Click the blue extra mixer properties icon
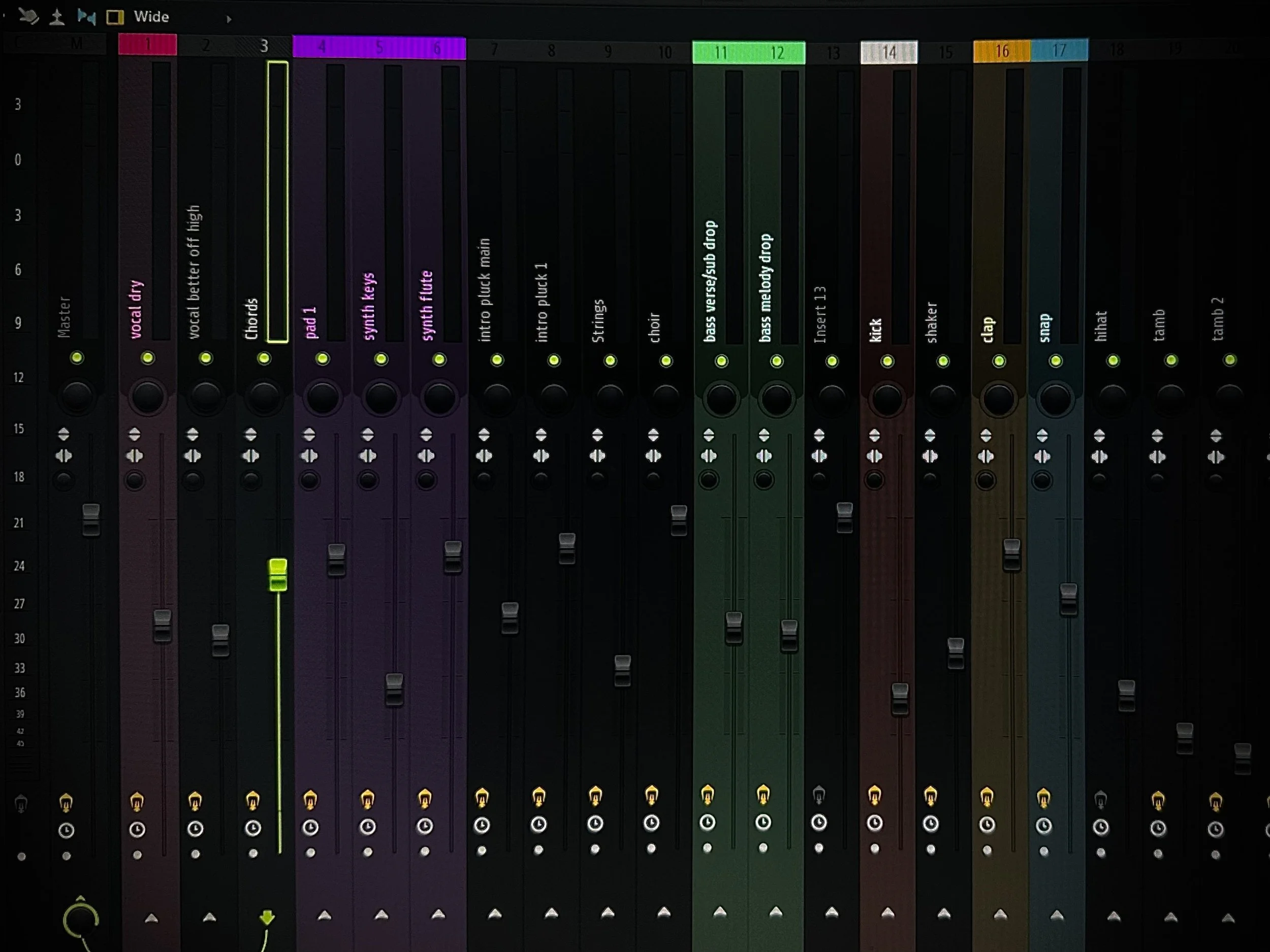The image size is (1270, 952). point(86,17)
